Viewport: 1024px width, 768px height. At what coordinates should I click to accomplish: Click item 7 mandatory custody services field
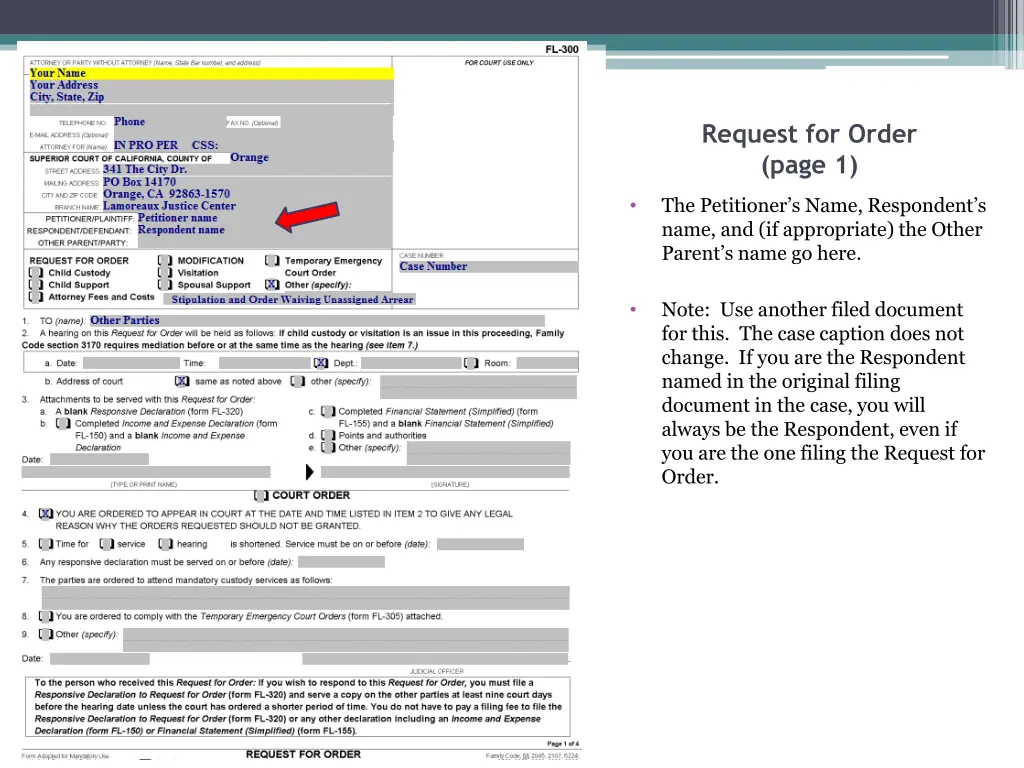click(x=305, y=598)
